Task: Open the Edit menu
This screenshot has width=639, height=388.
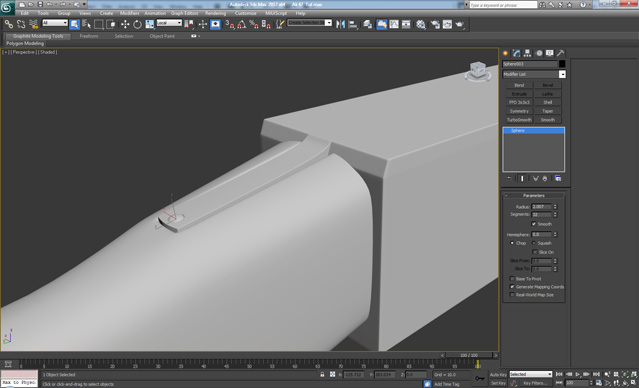Action: point(25,13)
